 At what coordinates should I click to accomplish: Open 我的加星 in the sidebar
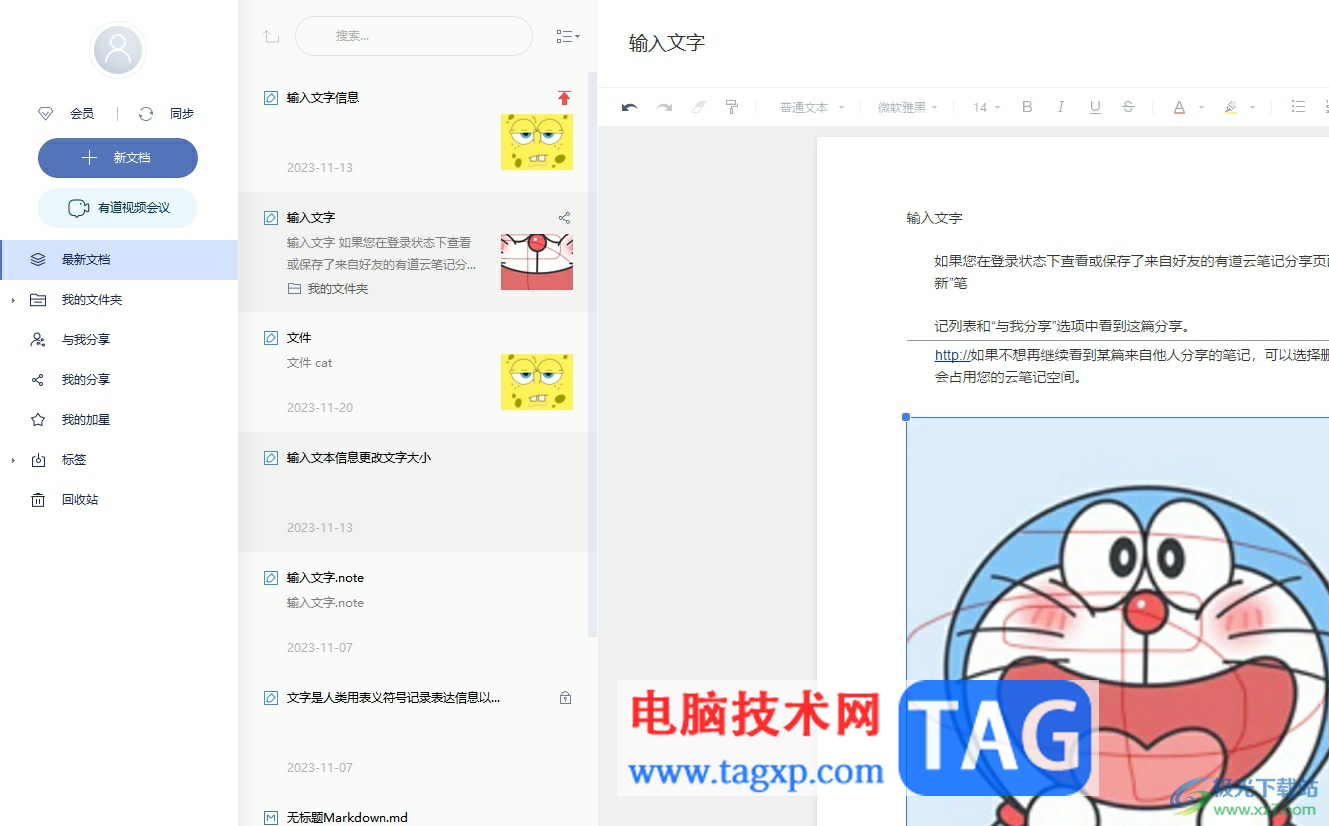click(119, 419)
